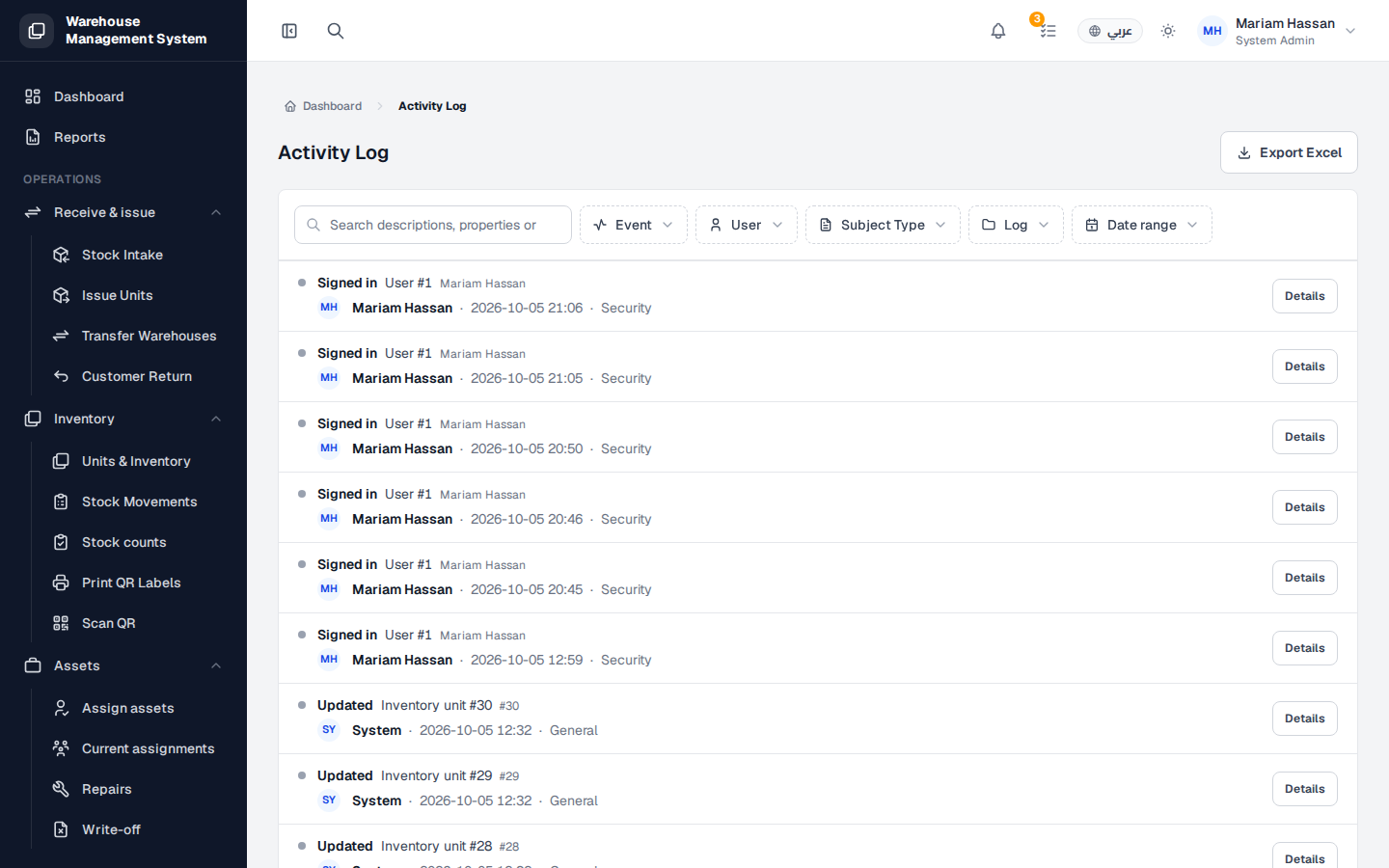This screenshot has width=1389, height=868.
Task: Collapse the Assets section
Action: [123, 665]
